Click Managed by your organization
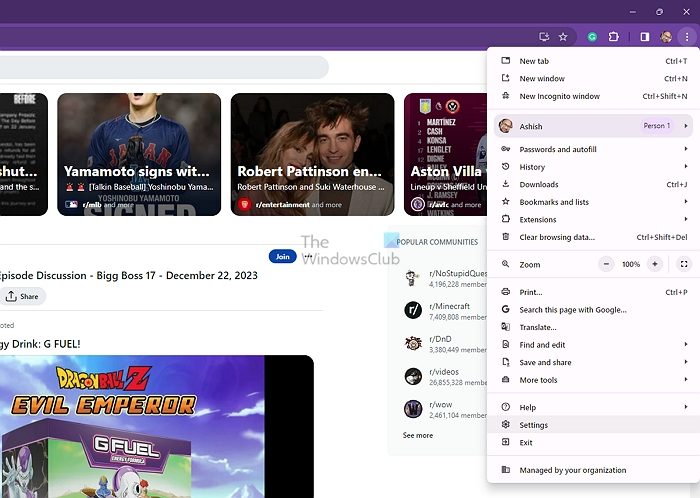 pyautogui.click(x=594, y=470)
